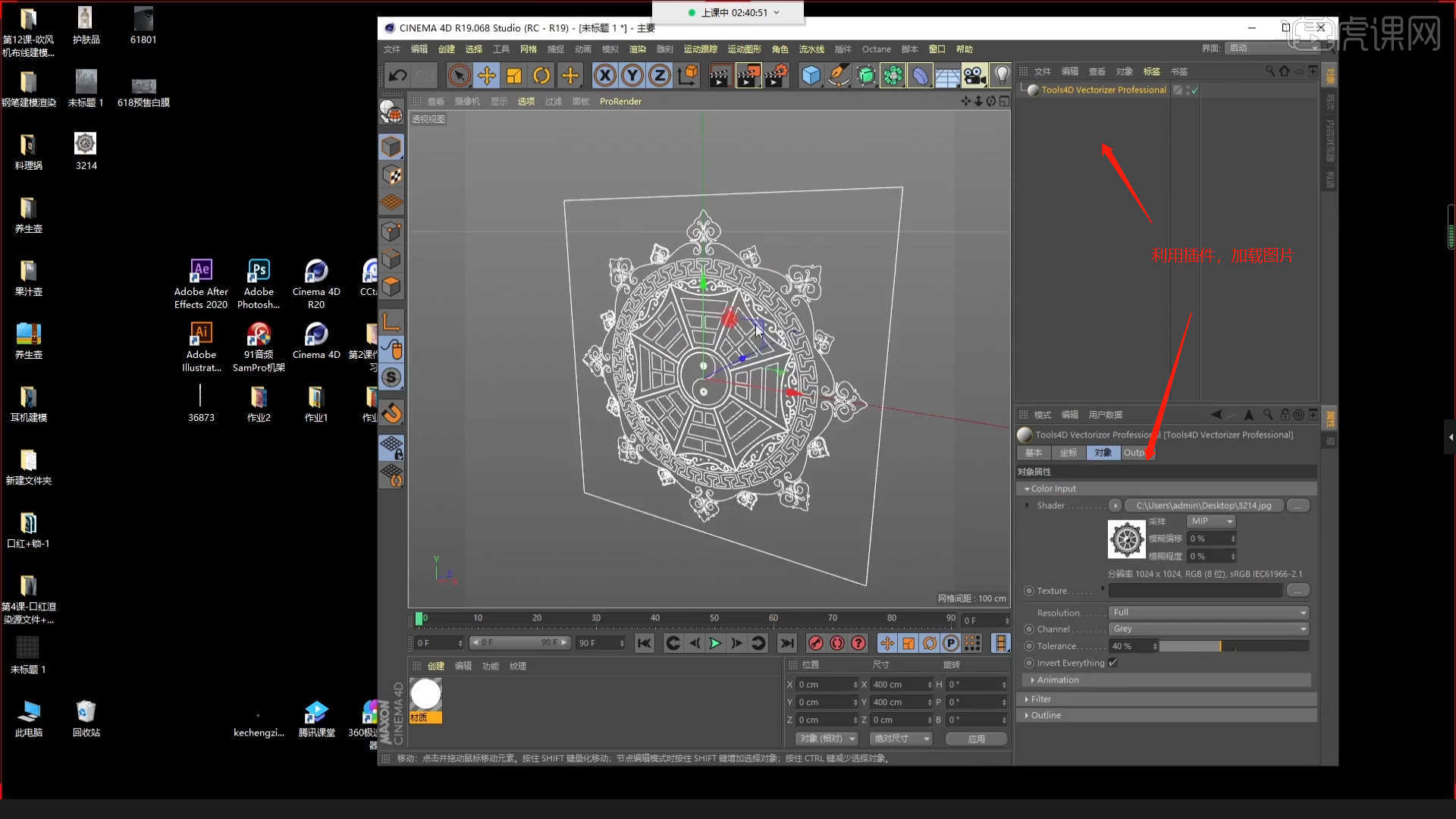Switch to the 基本 tab
Screen dimensions: 1456x819
point(1034,453)
